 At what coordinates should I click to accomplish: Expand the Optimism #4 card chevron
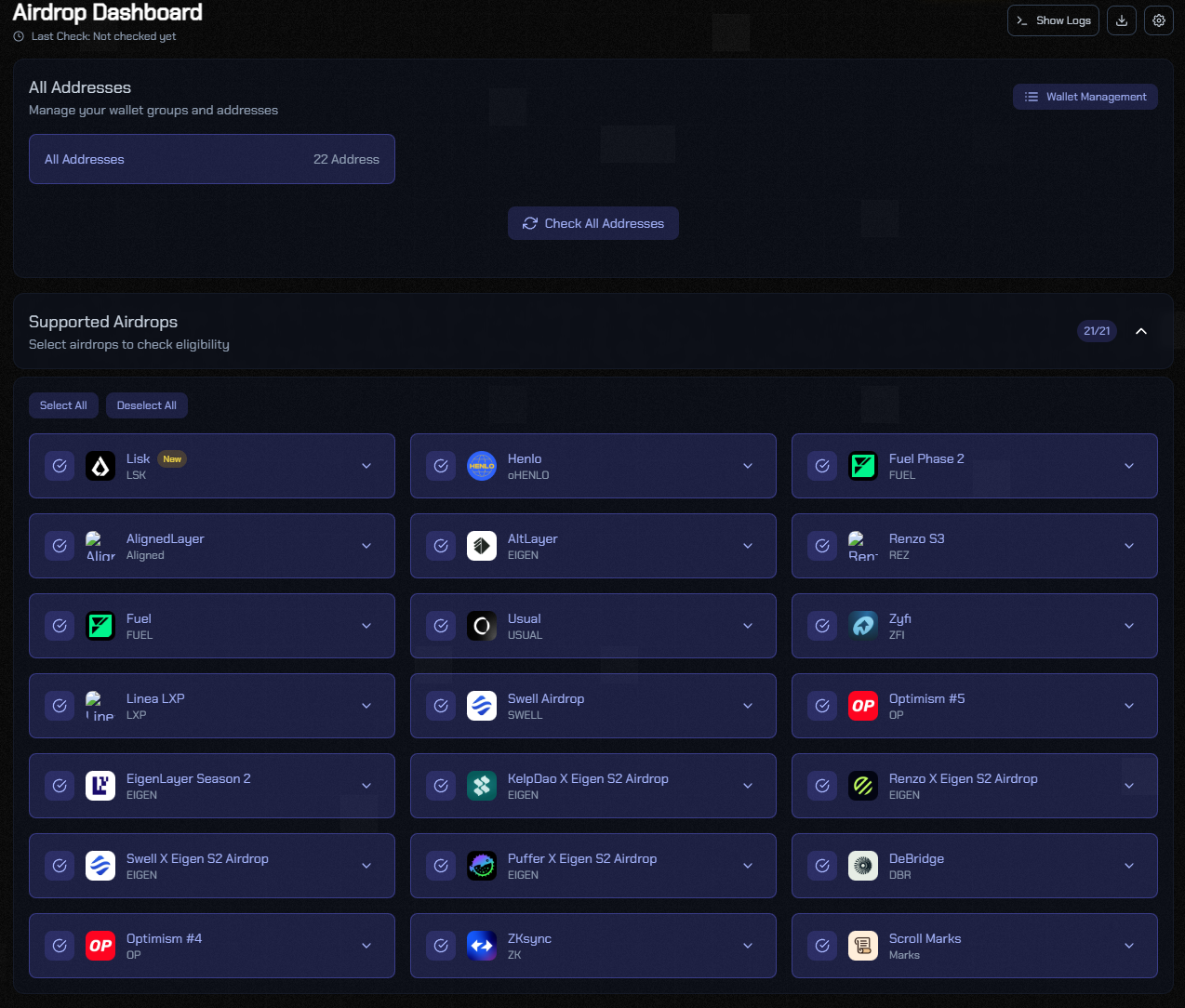point(366,946)
